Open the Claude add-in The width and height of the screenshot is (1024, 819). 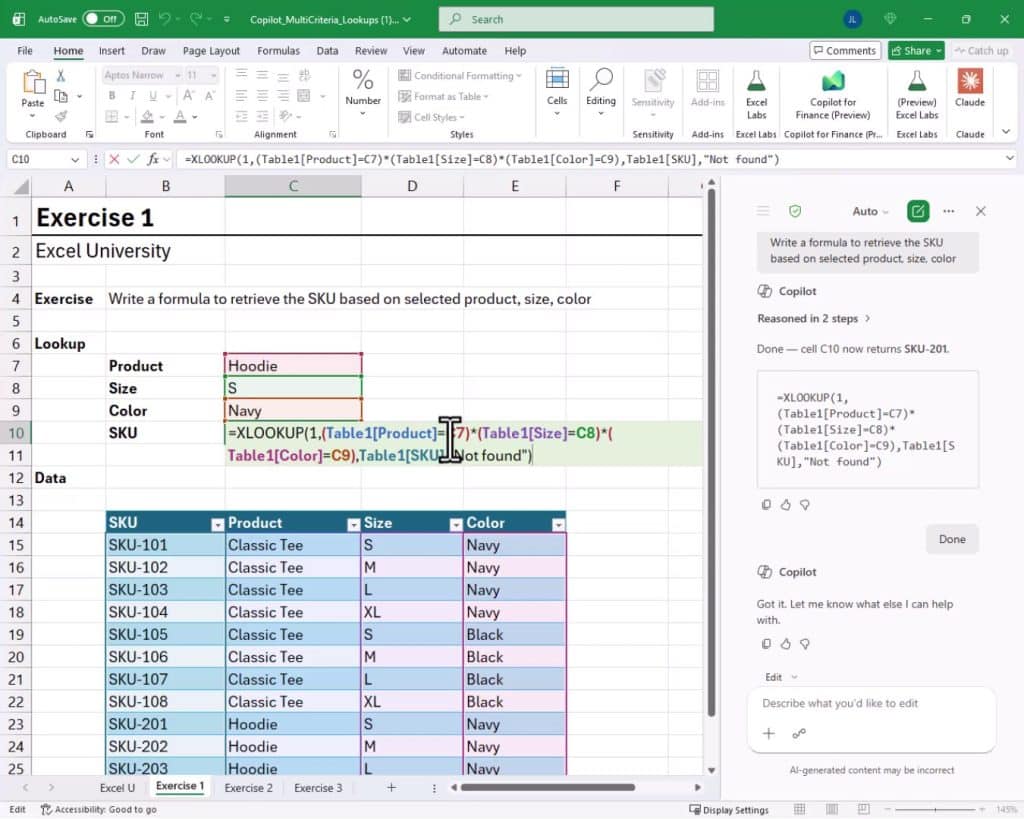(x=970, y=88)
